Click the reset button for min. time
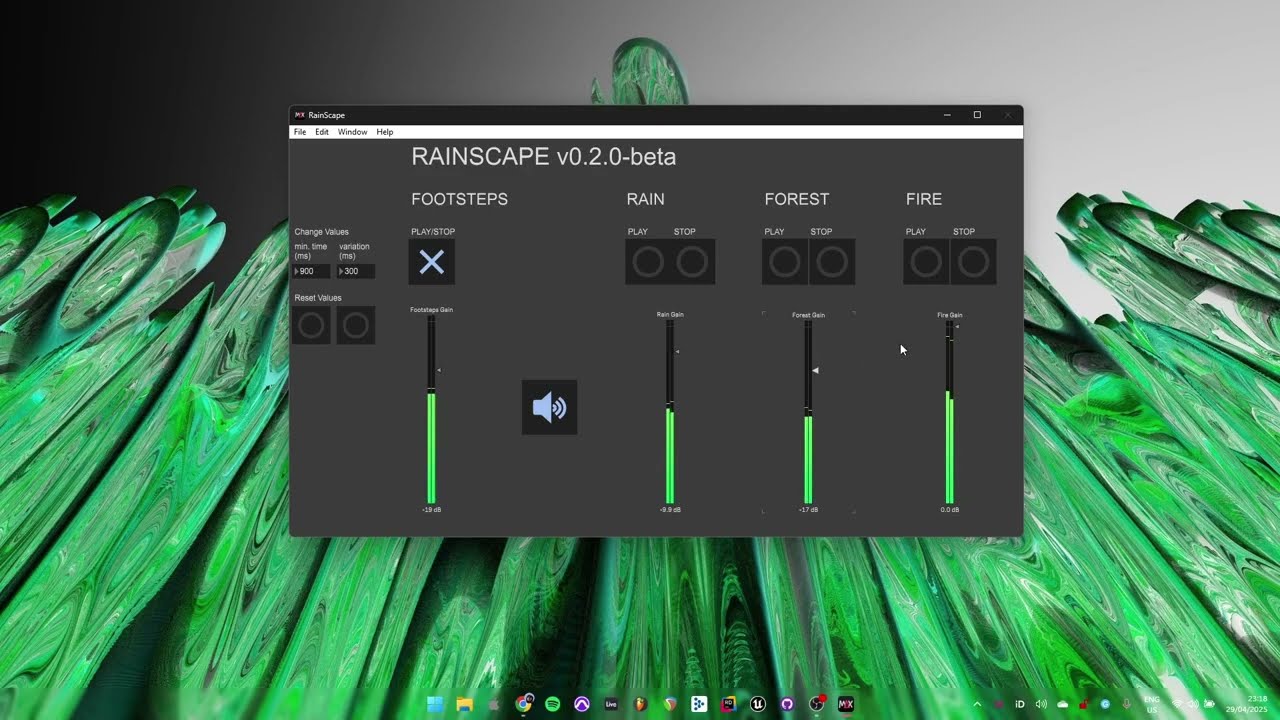This screenshot has height=720, width=1280. 312,325
